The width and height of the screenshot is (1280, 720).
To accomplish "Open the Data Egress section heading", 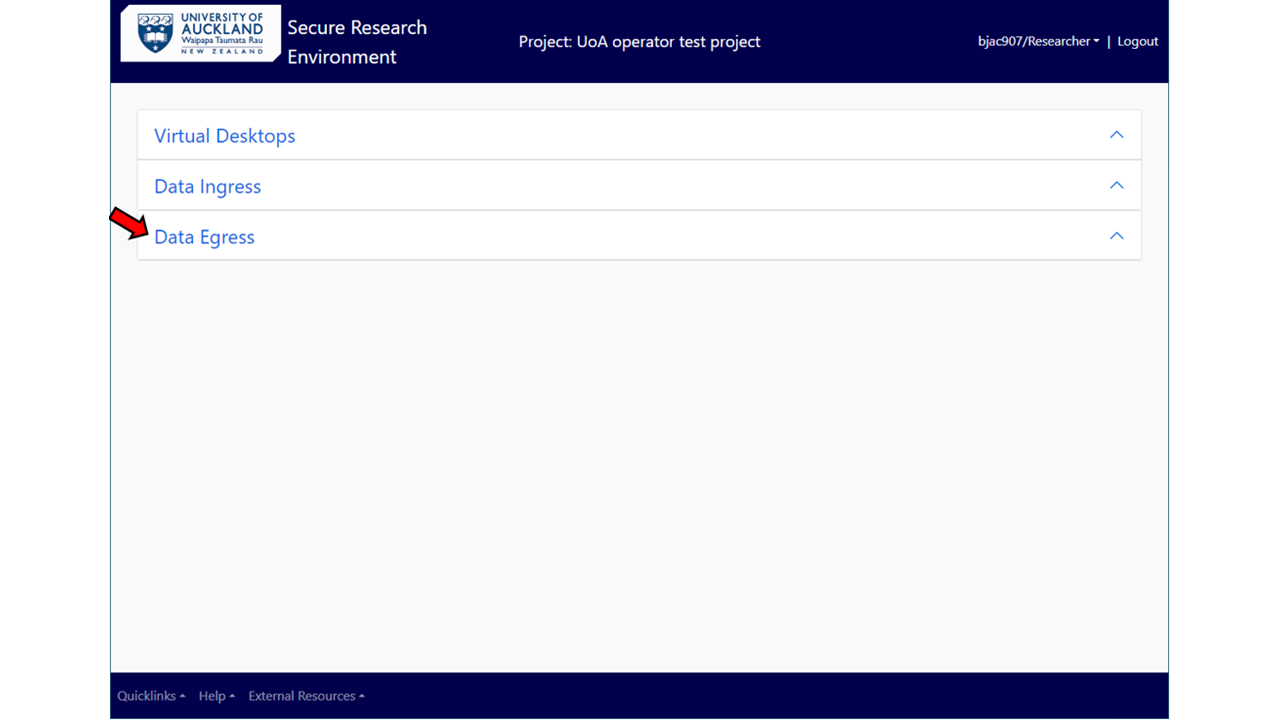I will pyautogui.click(x=205, y=237).
